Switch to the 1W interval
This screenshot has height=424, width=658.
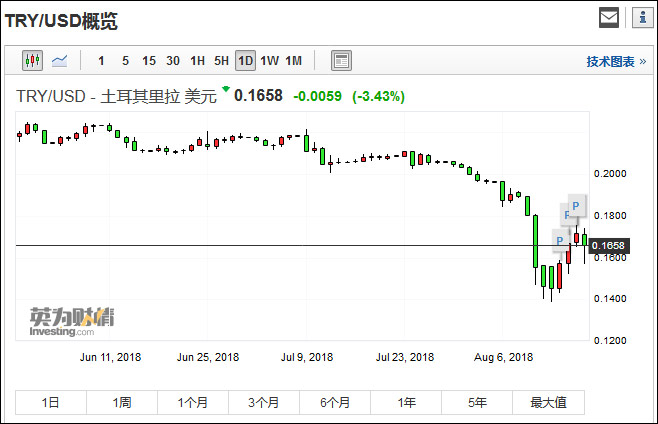pos(269,61)
